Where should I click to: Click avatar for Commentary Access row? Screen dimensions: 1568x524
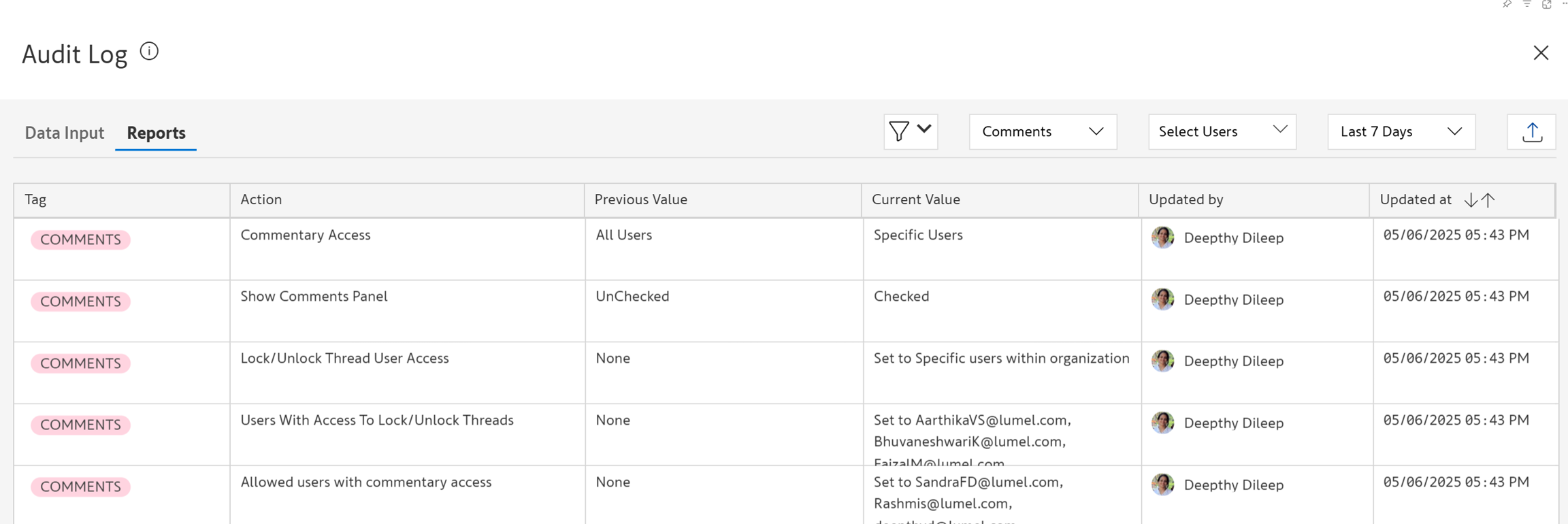pyautogui.click(x=1162, y=238)
